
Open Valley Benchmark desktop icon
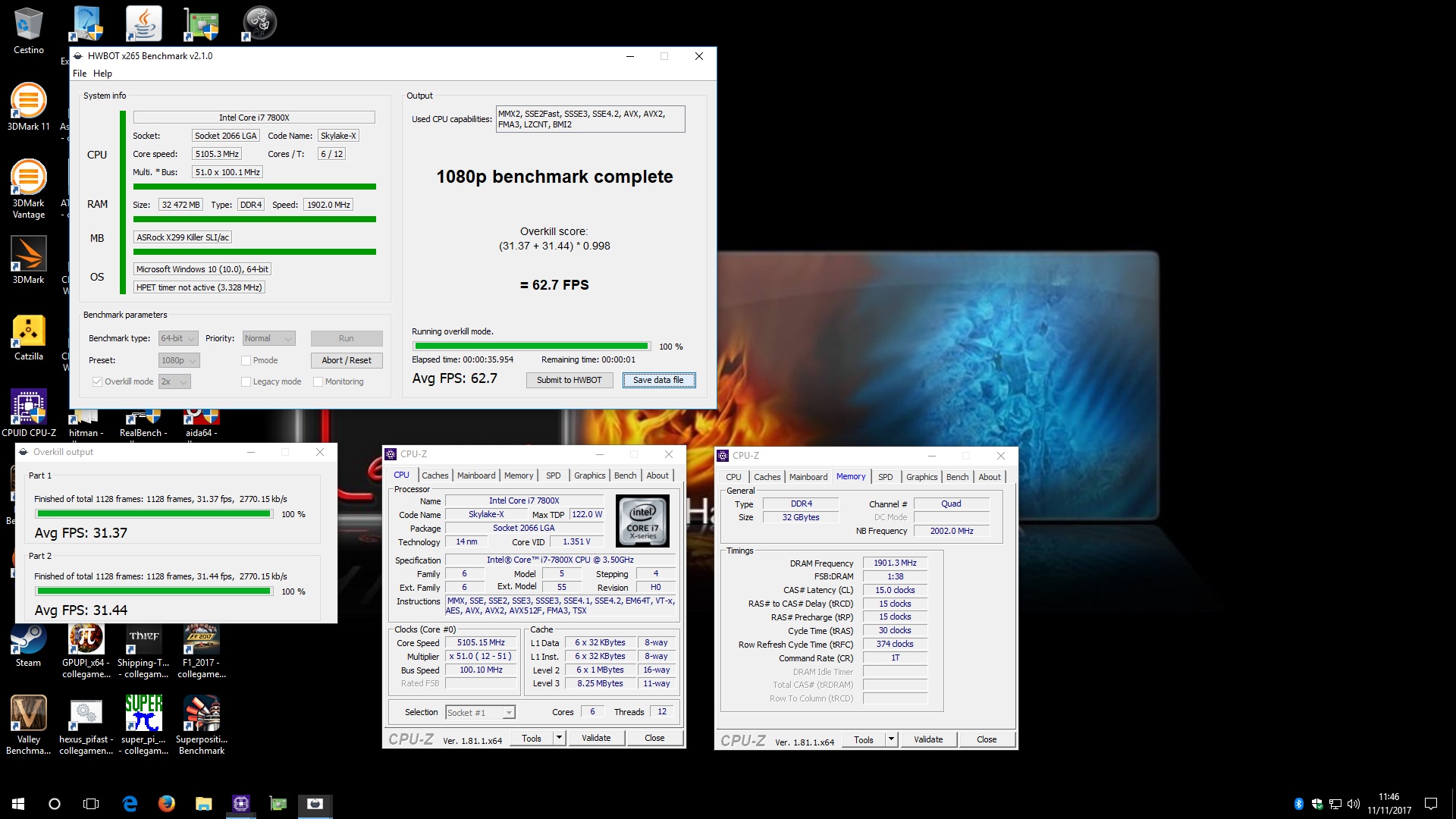[x=28, y=725]
